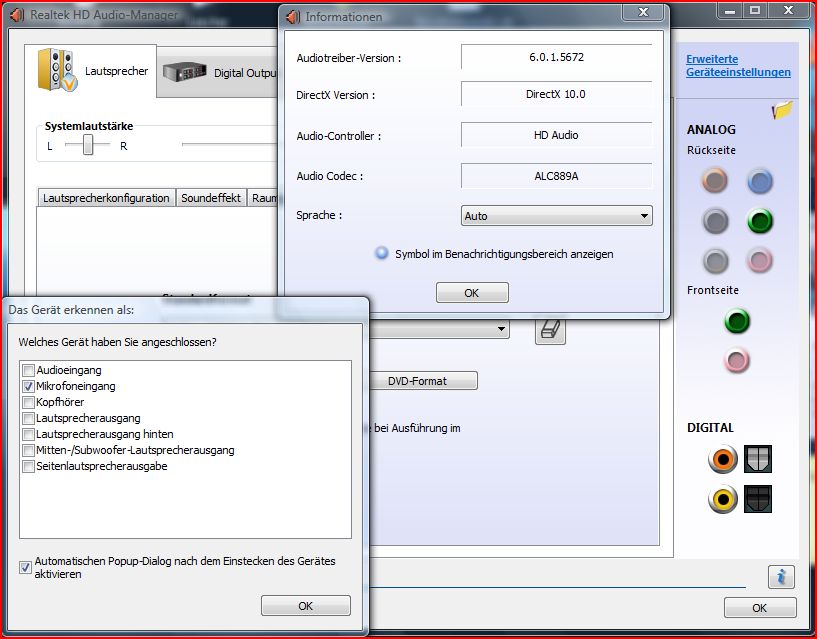Screen dimensions: 817x639
Task: Click the gray rear jack below the orange one
Action: click(x=714, y=220)
